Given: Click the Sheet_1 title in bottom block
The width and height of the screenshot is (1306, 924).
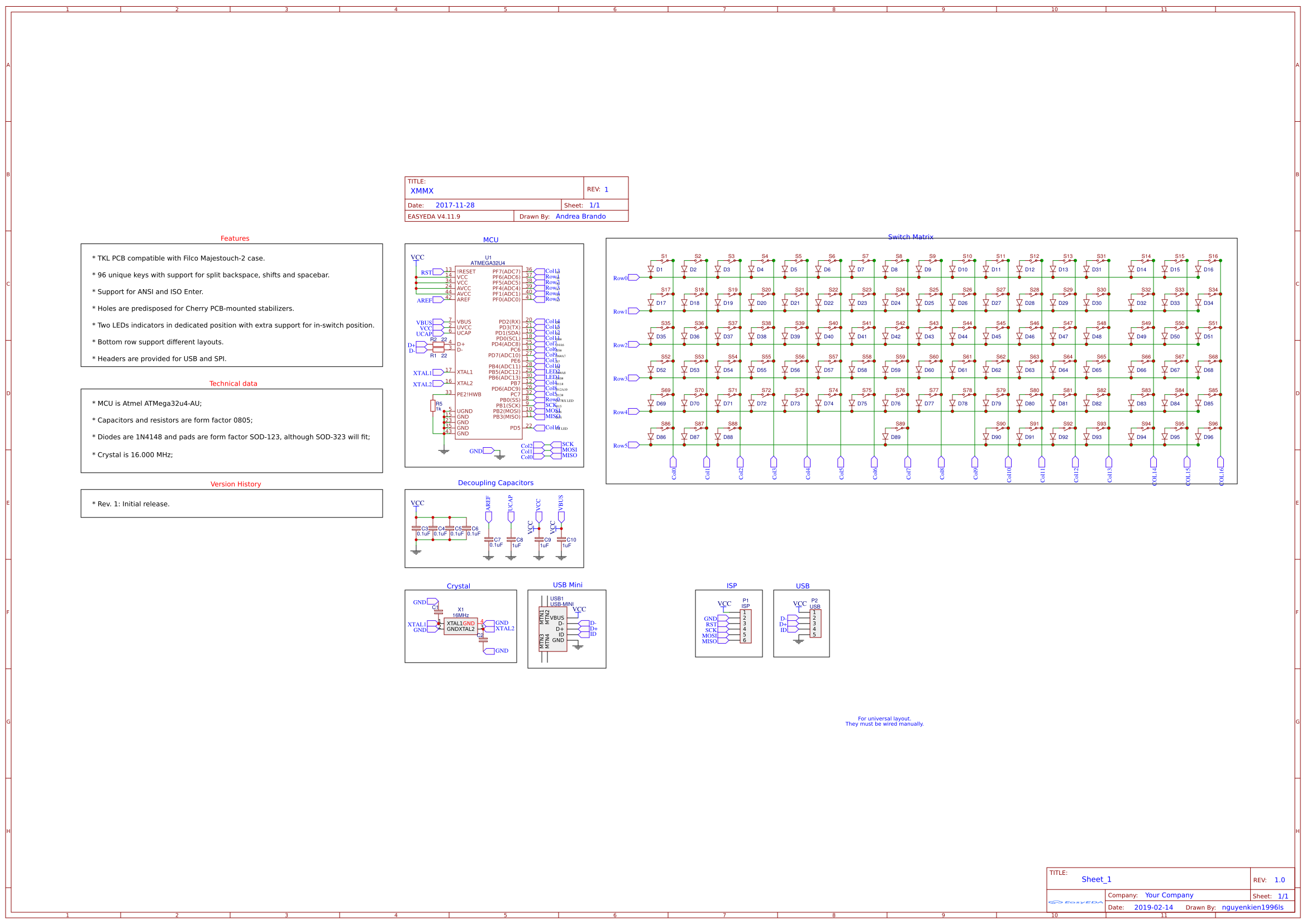Looking at the screenshot, I should (1096, 880).
